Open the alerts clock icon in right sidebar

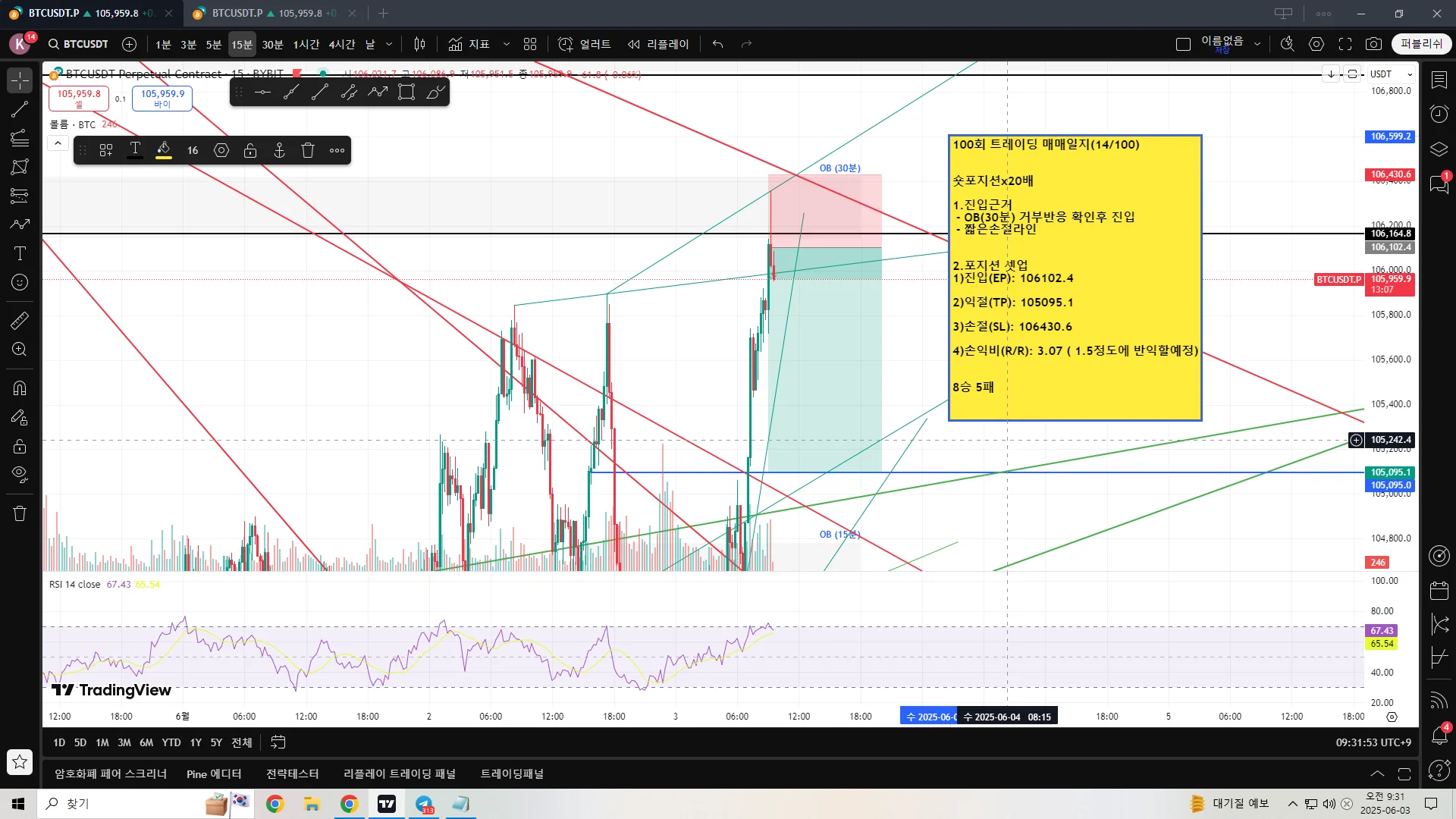pyautogui.click(x=1439, y=115)
